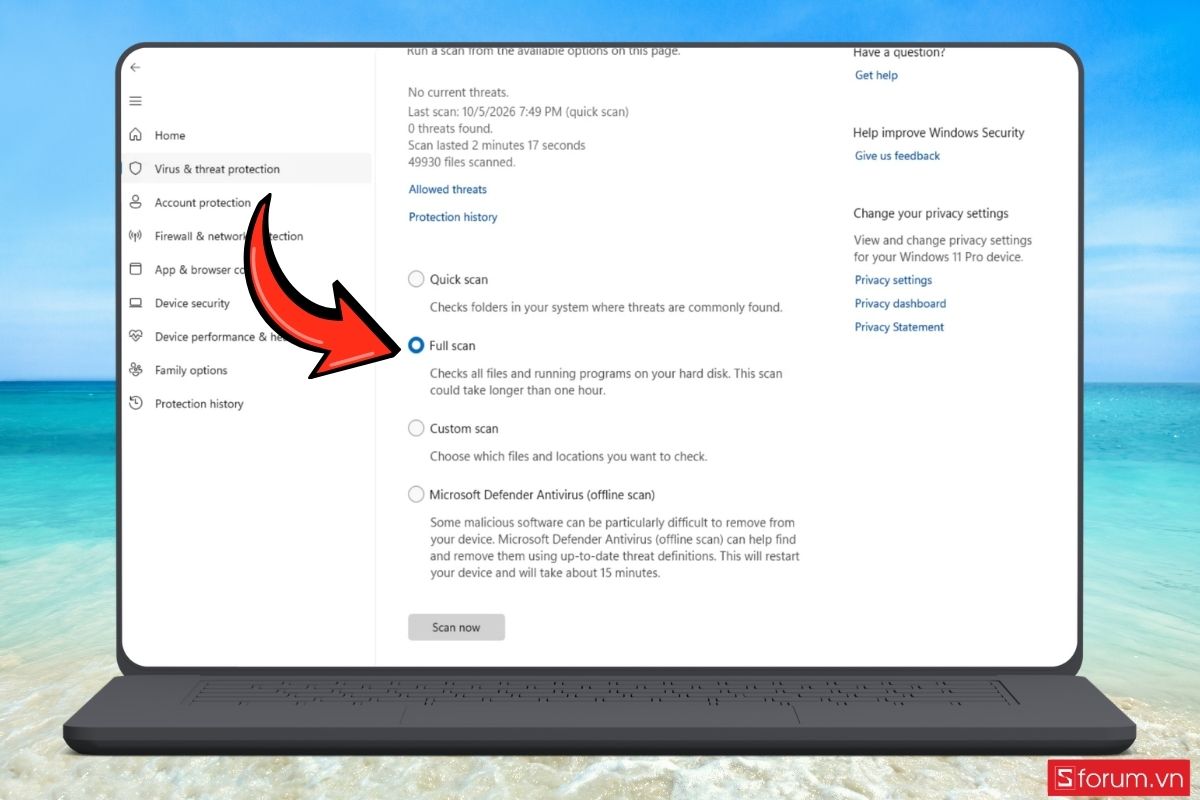This screenshot has width=1200, height=800.
Task: Click the Quick scan description text
Action: pos(606,307)
